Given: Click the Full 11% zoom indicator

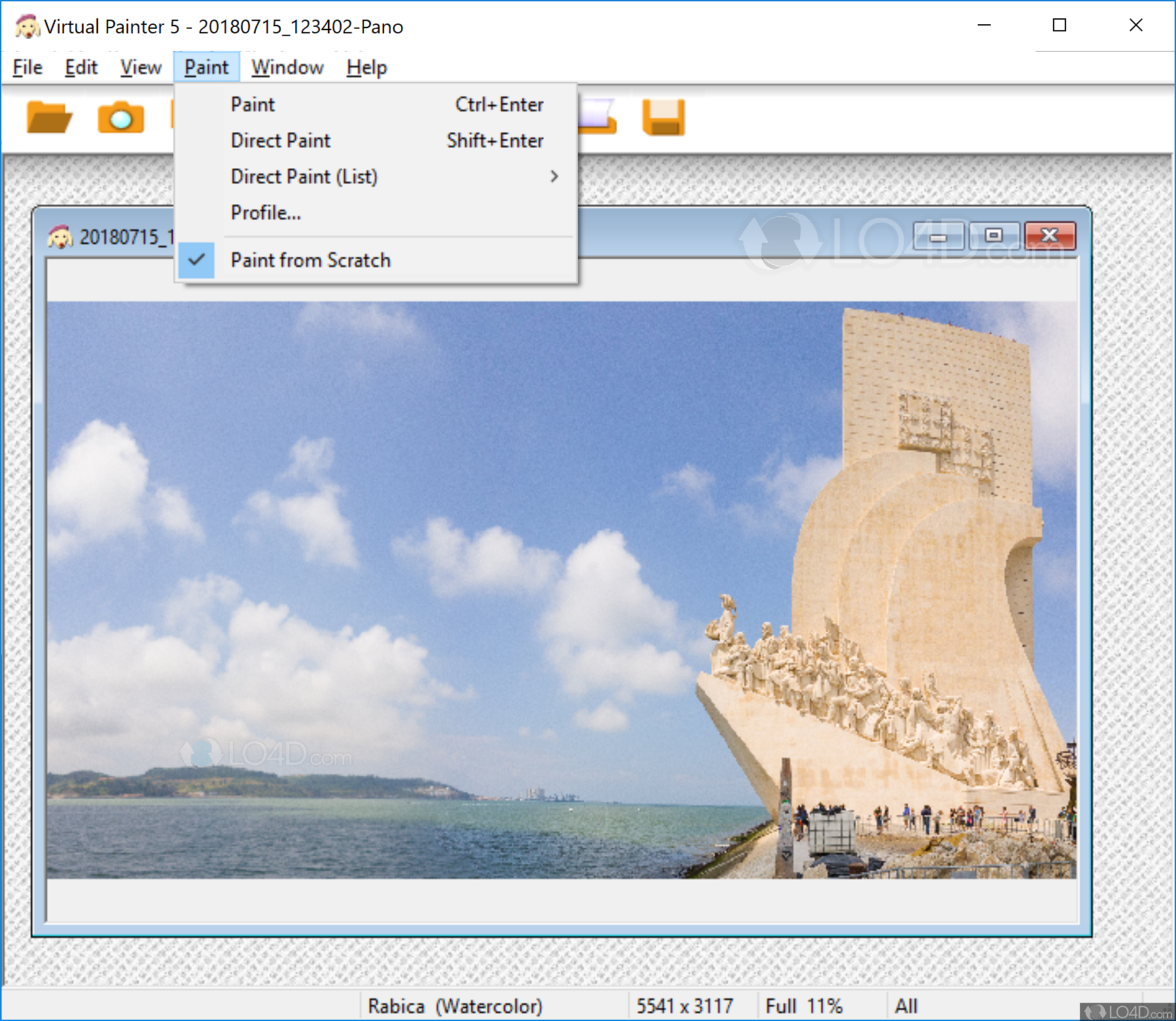Looking at the screenshot, I should click(x=806, y=1006).
